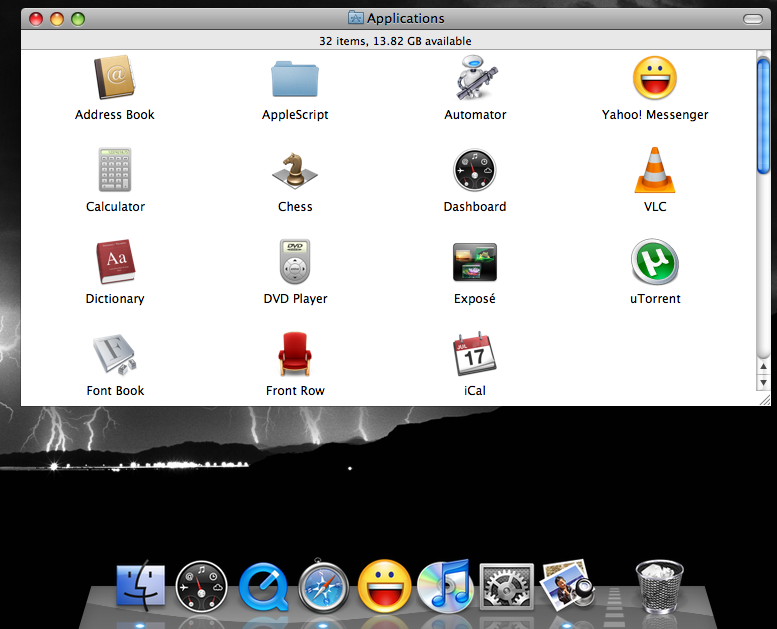Click the "Automator" label text
Image resolution: width=777 pixels, height=629 pixels.
coord(475,114)
